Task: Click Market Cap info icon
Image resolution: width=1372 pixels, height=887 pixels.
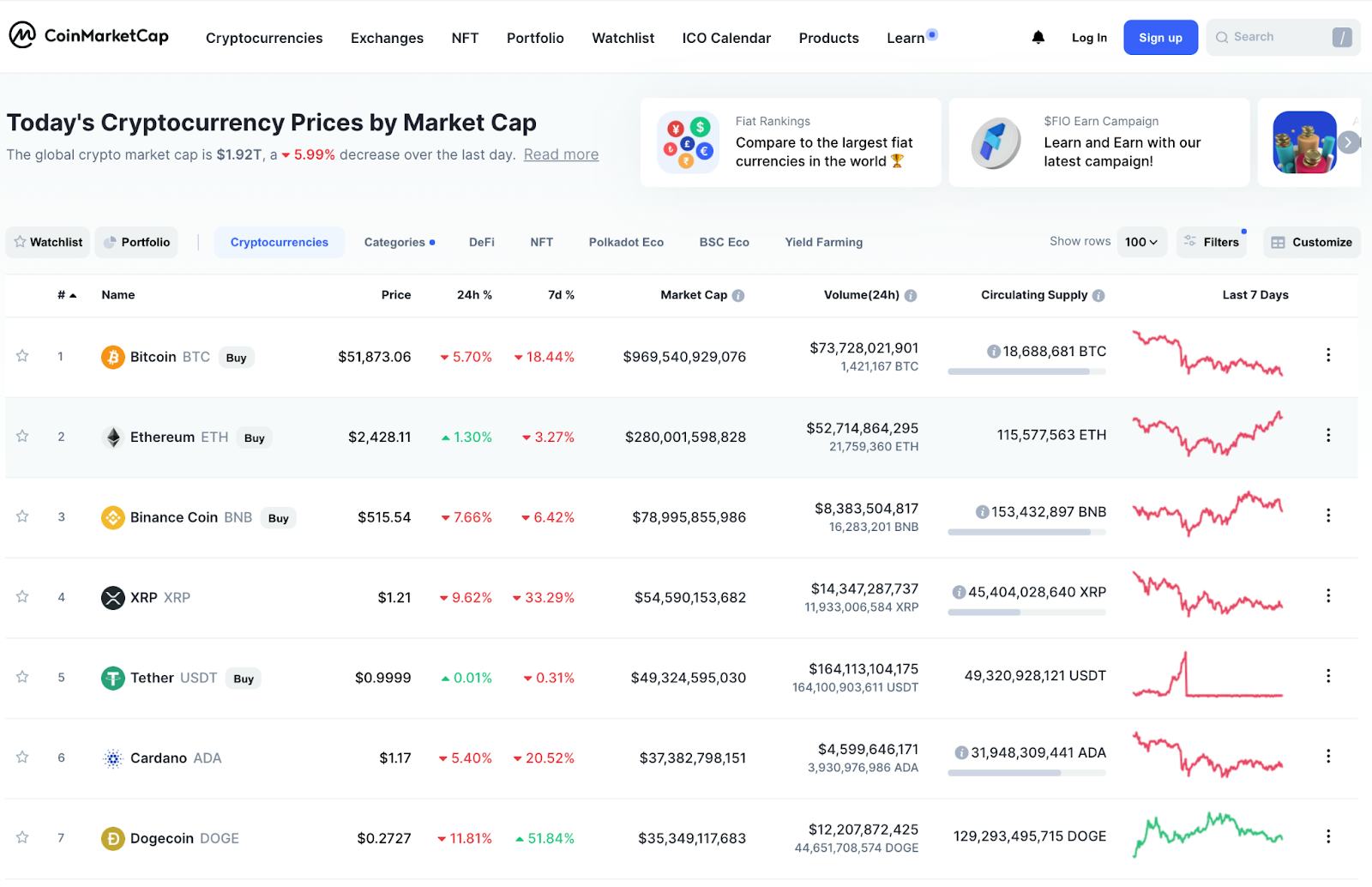Action: click(738, 295)
